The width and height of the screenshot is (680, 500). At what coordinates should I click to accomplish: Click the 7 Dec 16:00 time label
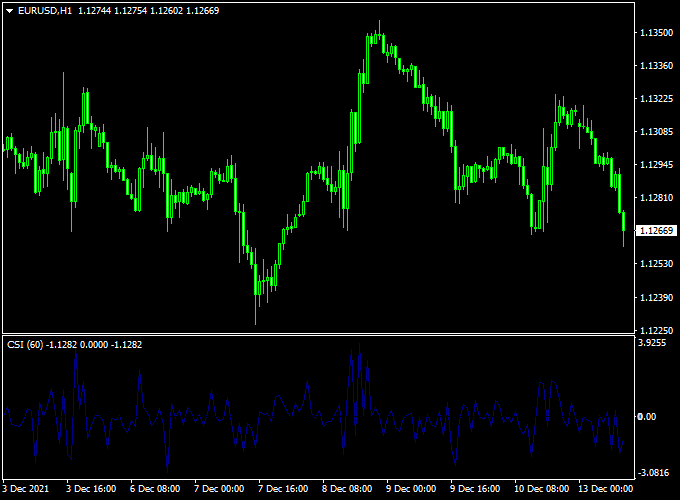click(x=284, y=489)
